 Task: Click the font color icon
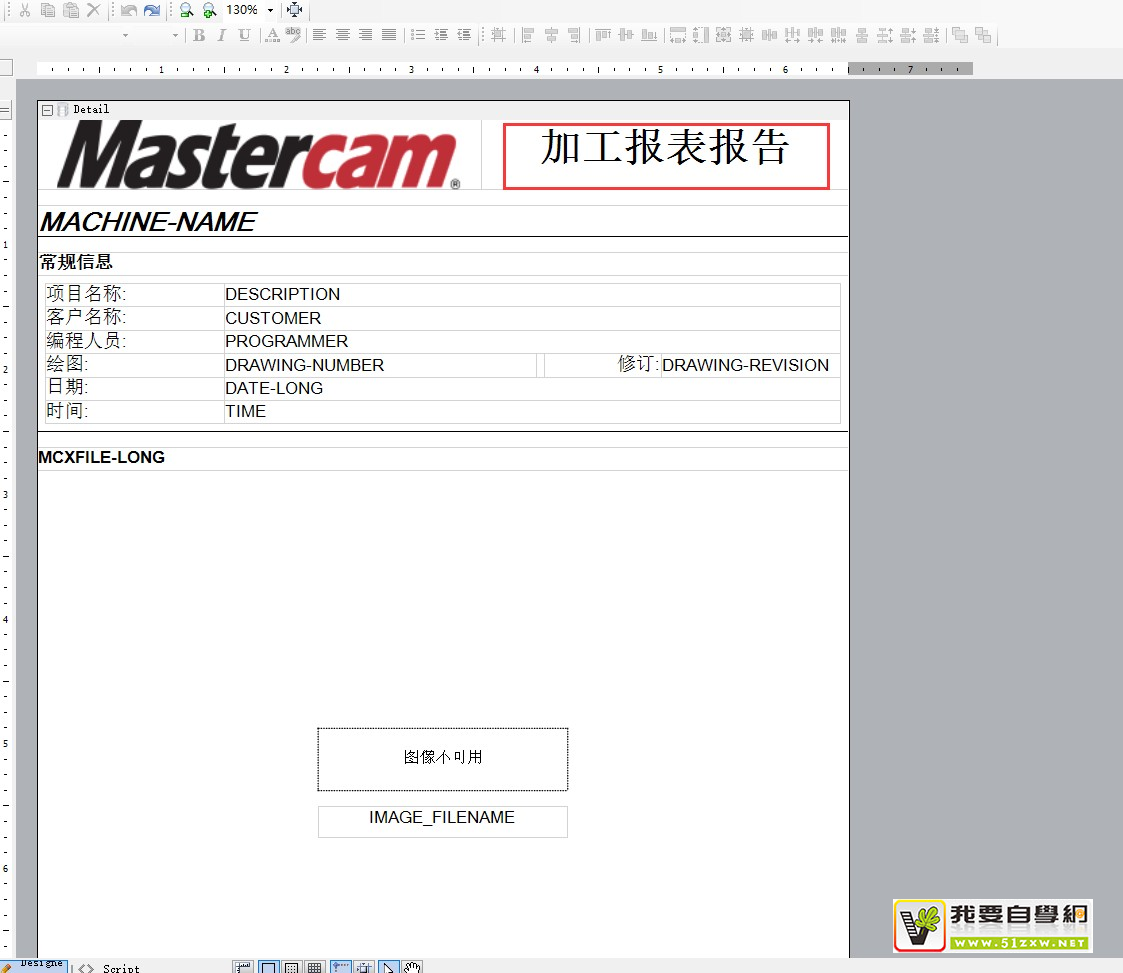(272, 35)
